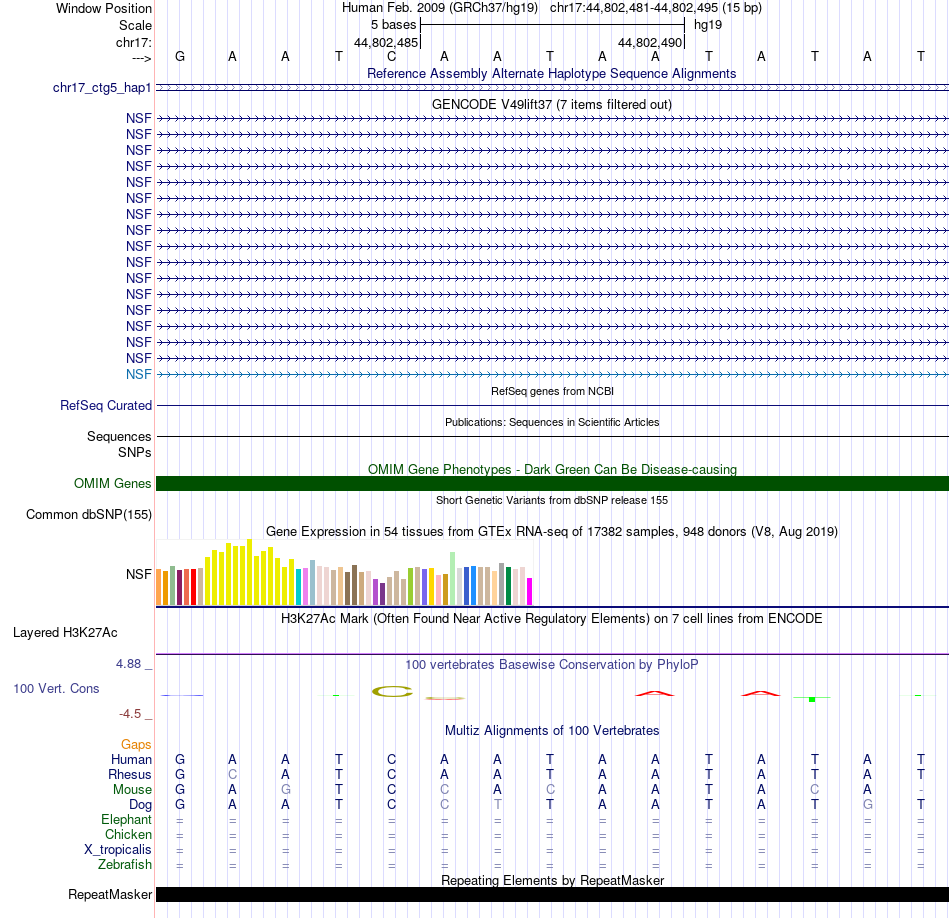950x918 pixels.
Task: Click the '--->' strand direction arrow label
Action: click(x=141, y=58)
